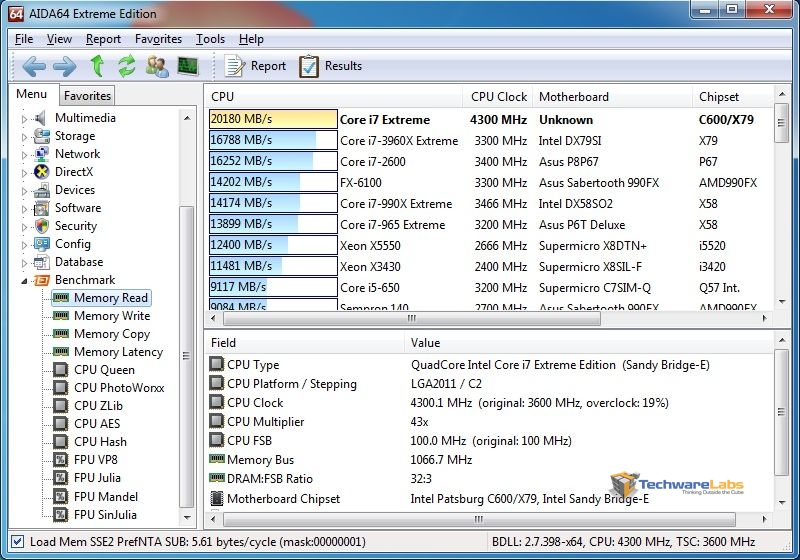Click the 12400 MB/s blue result bar

[x=273, y=245]
